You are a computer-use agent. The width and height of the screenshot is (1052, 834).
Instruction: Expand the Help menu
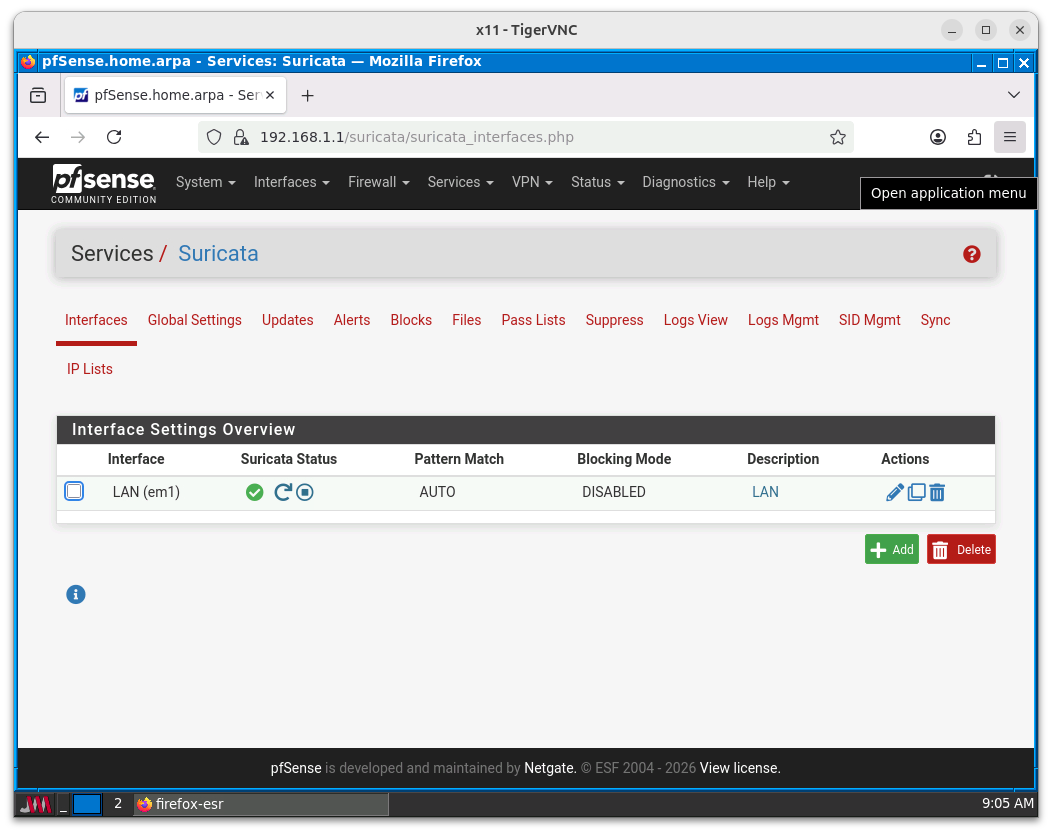(x=768, y=183)
